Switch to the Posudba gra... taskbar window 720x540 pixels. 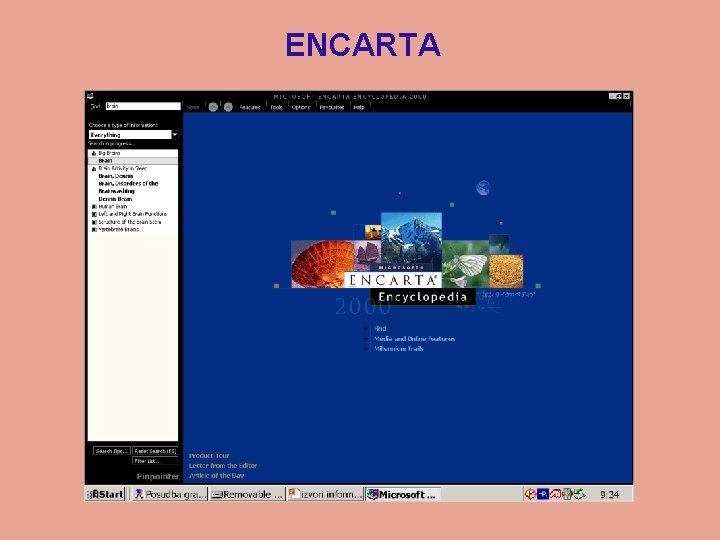[x=171, y=494]
